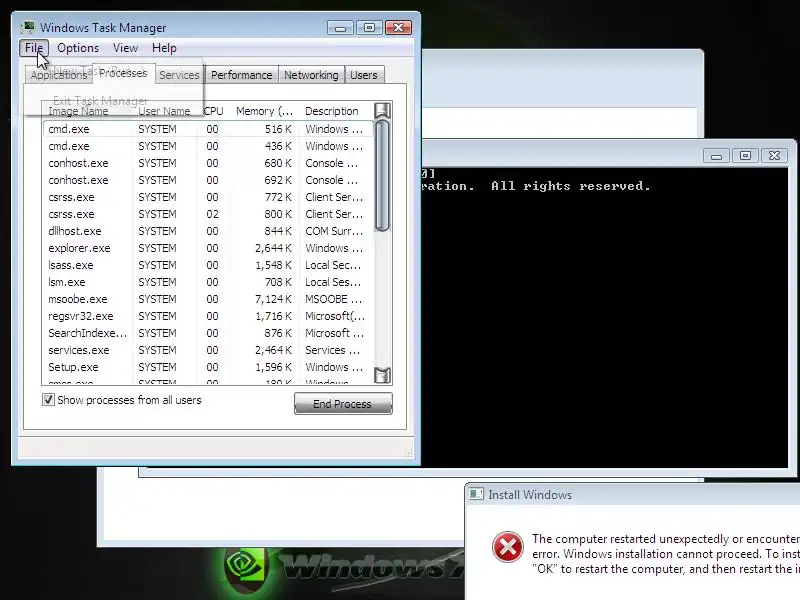Select the cmd.exe row using 516 K

(x=208, y=129)
